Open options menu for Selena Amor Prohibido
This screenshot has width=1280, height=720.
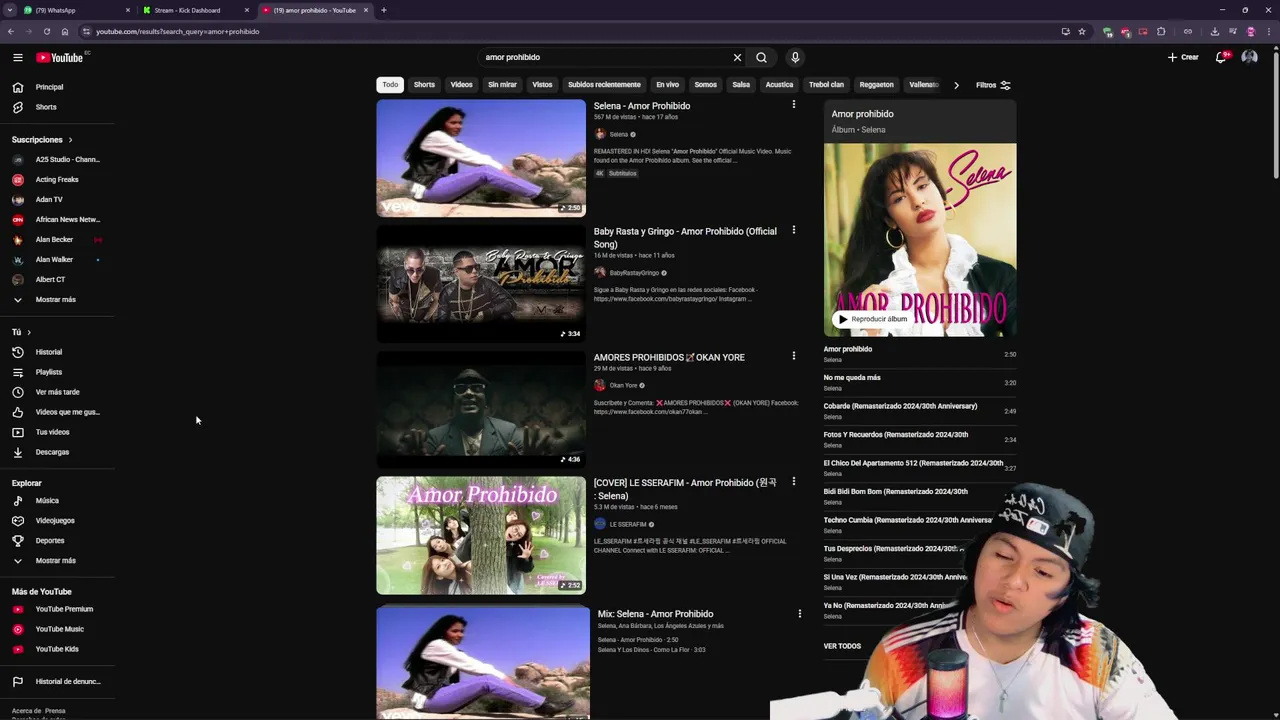pyautogui.click(x=794, y=105)
